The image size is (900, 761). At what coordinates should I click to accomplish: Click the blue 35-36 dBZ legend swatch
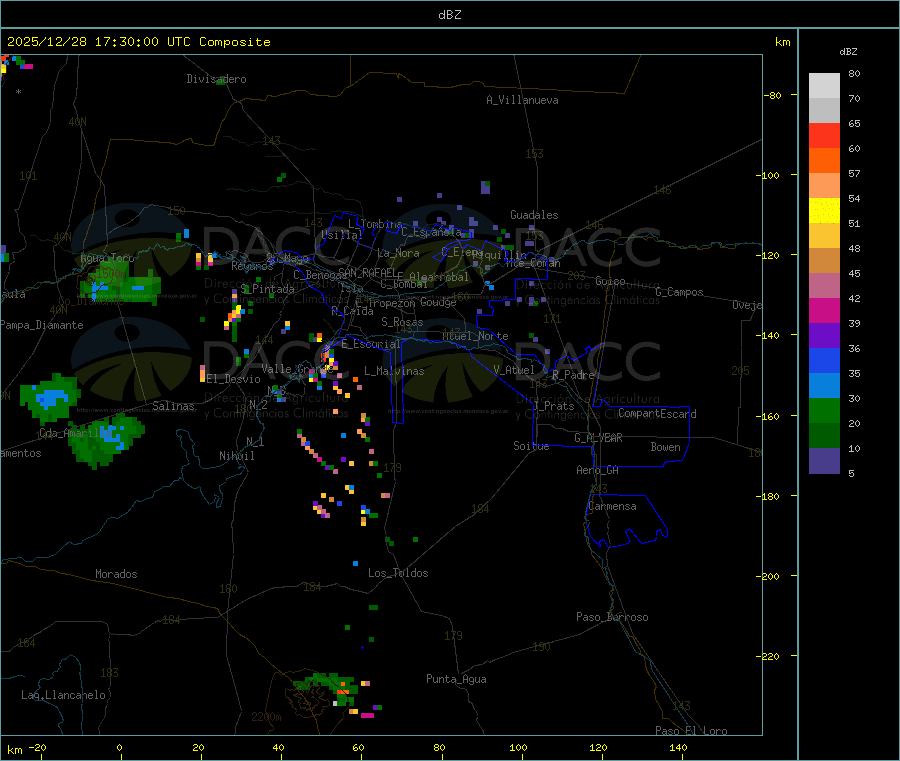click(824, 361)
